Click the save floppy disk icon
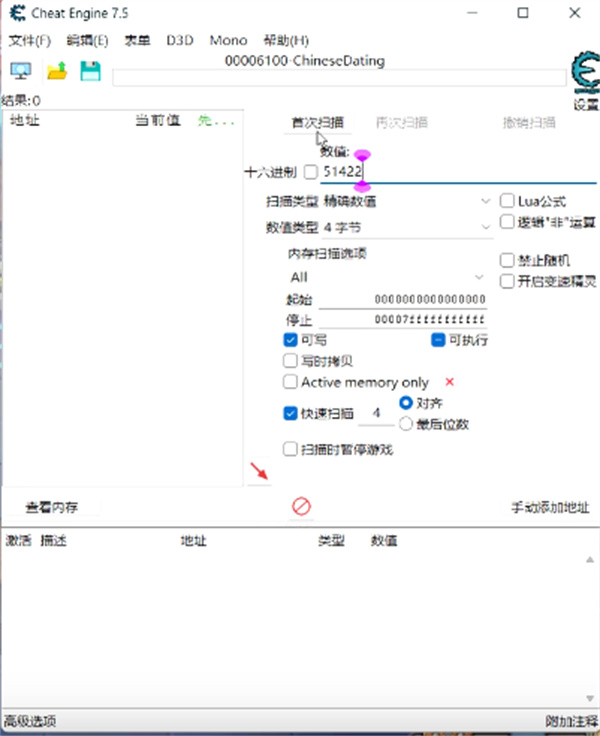 pyautogui.click(x=90, y=71)
